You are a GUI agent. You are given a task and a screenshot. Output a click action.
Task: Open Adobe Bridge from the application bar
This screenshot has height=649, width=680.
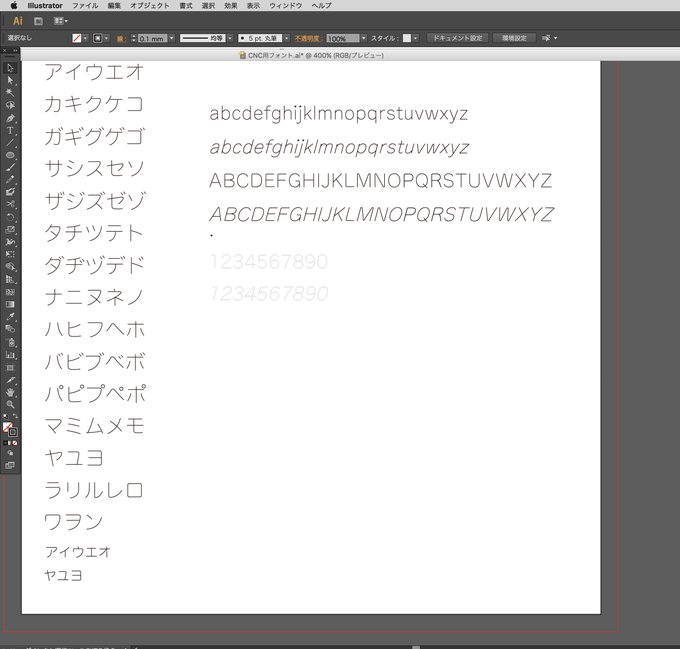tap(38, 21)
